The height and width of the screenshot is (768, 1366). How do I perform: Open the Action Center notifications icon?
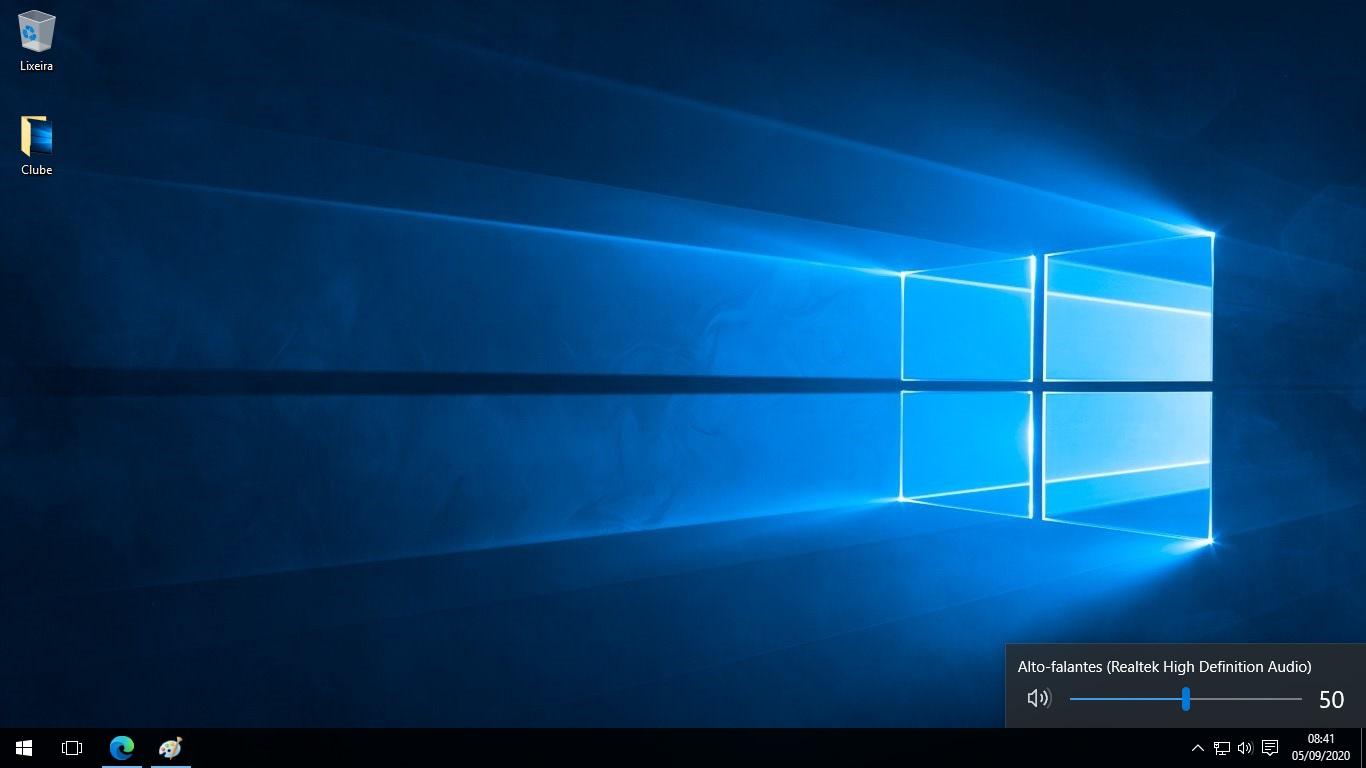tap(1270, 748)
